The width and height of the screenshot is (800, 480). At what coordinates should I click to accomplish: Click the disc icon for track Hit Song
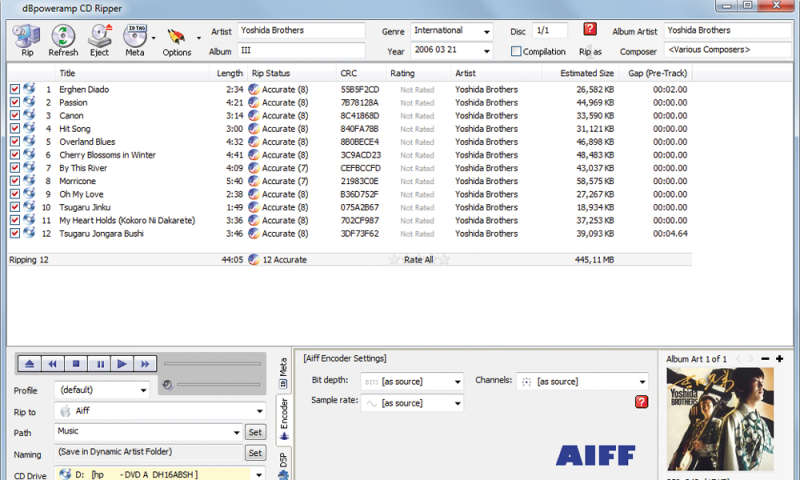pos(29,129)
